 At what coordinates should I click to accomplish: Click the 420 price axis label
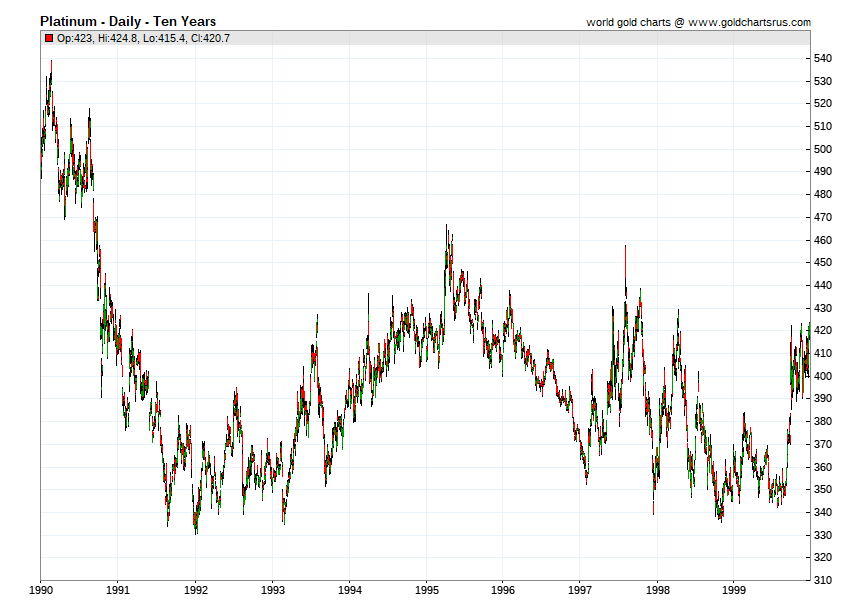pyautogui.click(x=823, y=330)
